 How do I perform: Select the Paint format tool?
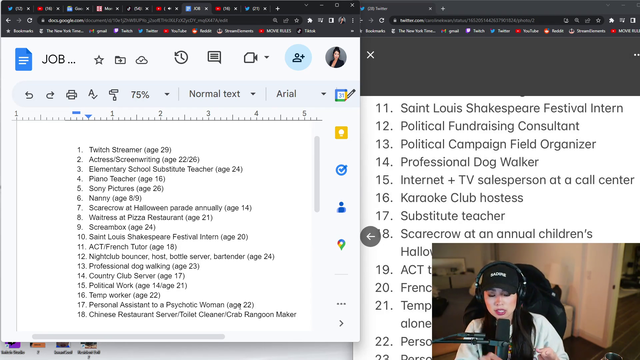click(x=113, y=95)
